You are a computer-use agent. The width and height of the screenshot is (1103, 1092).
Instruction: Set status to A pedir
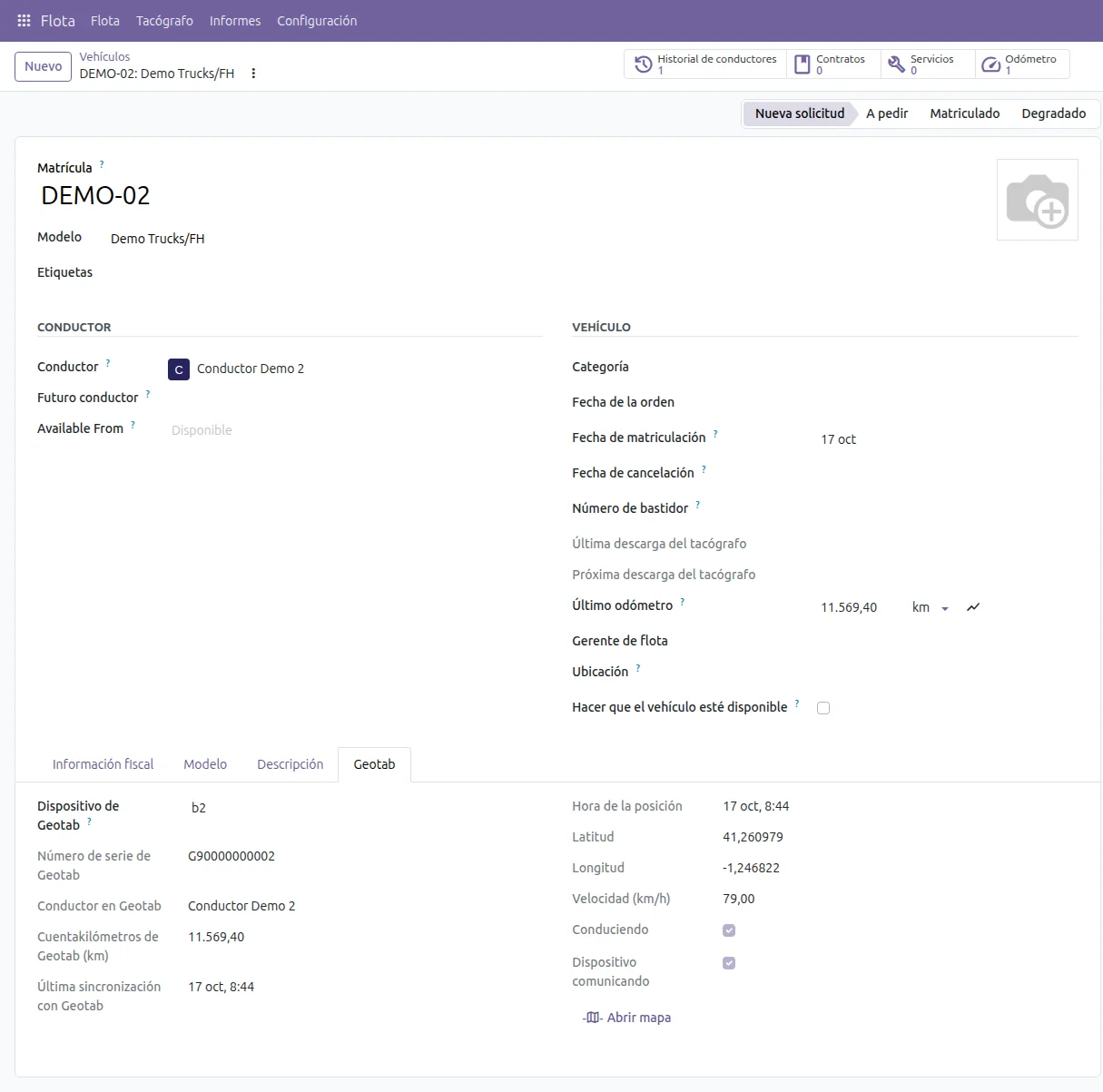point(887,113)
